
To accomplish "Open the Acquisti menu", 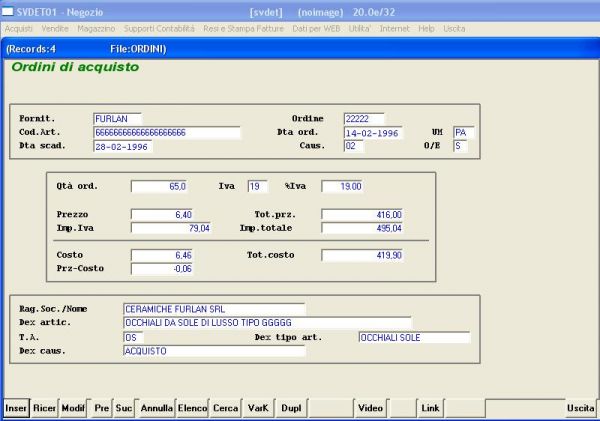I will (x=18, y=29).
